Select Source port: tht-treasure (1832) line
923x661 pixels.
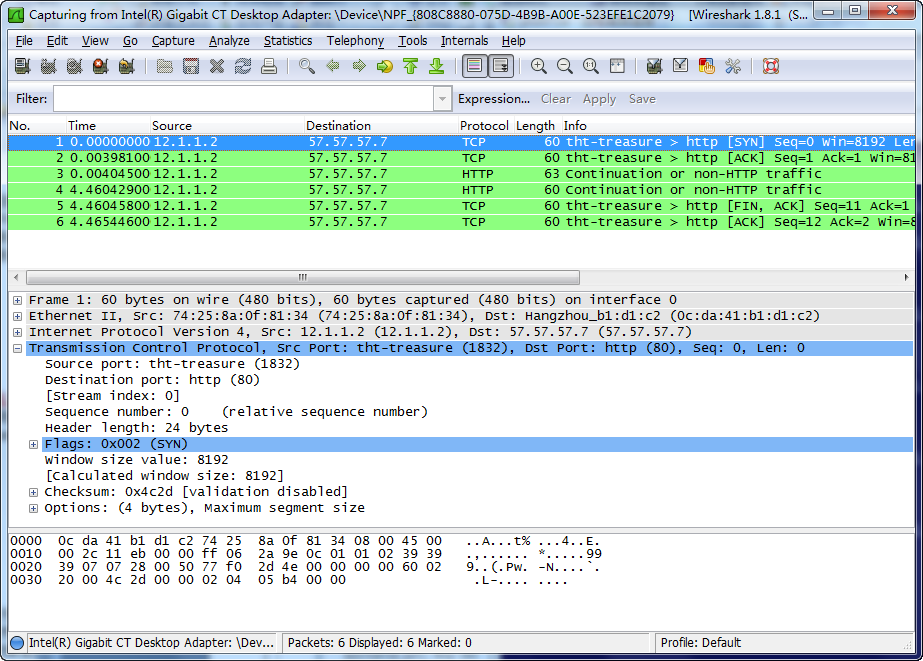pos(172,364)
